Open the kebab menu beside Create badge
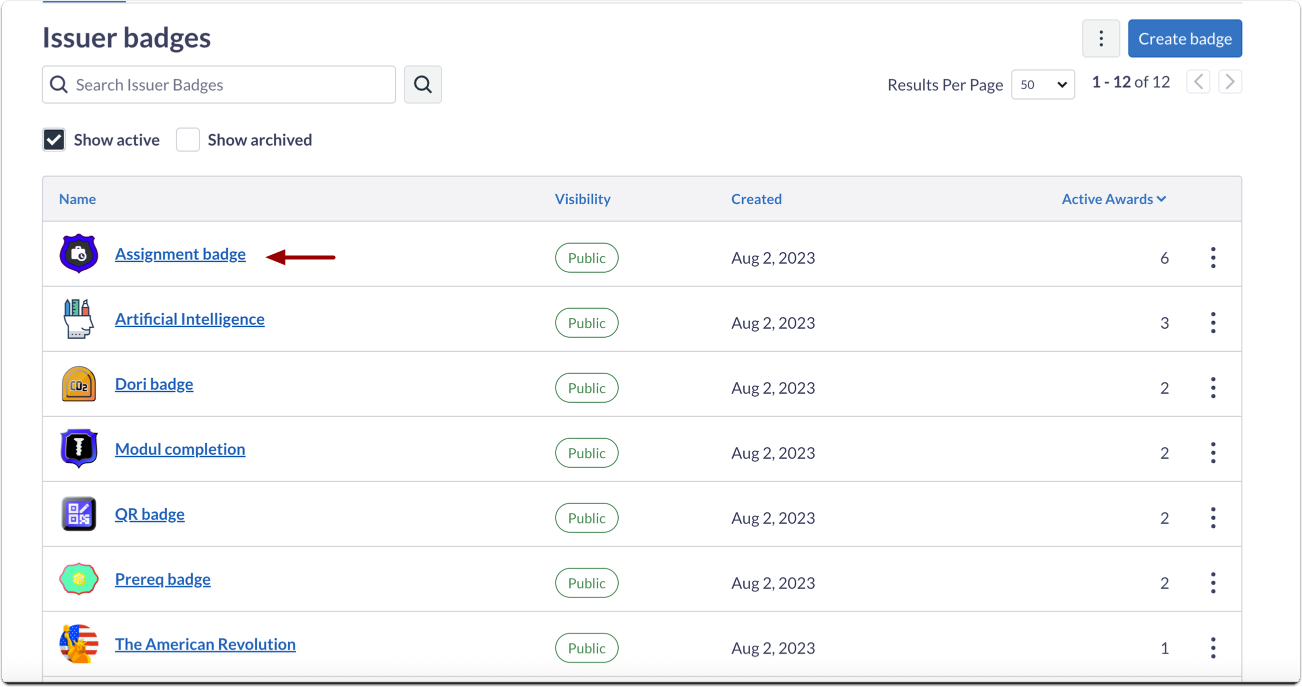The width and height of the screenshot is (1302, 687). click(x=1100, y=39)
